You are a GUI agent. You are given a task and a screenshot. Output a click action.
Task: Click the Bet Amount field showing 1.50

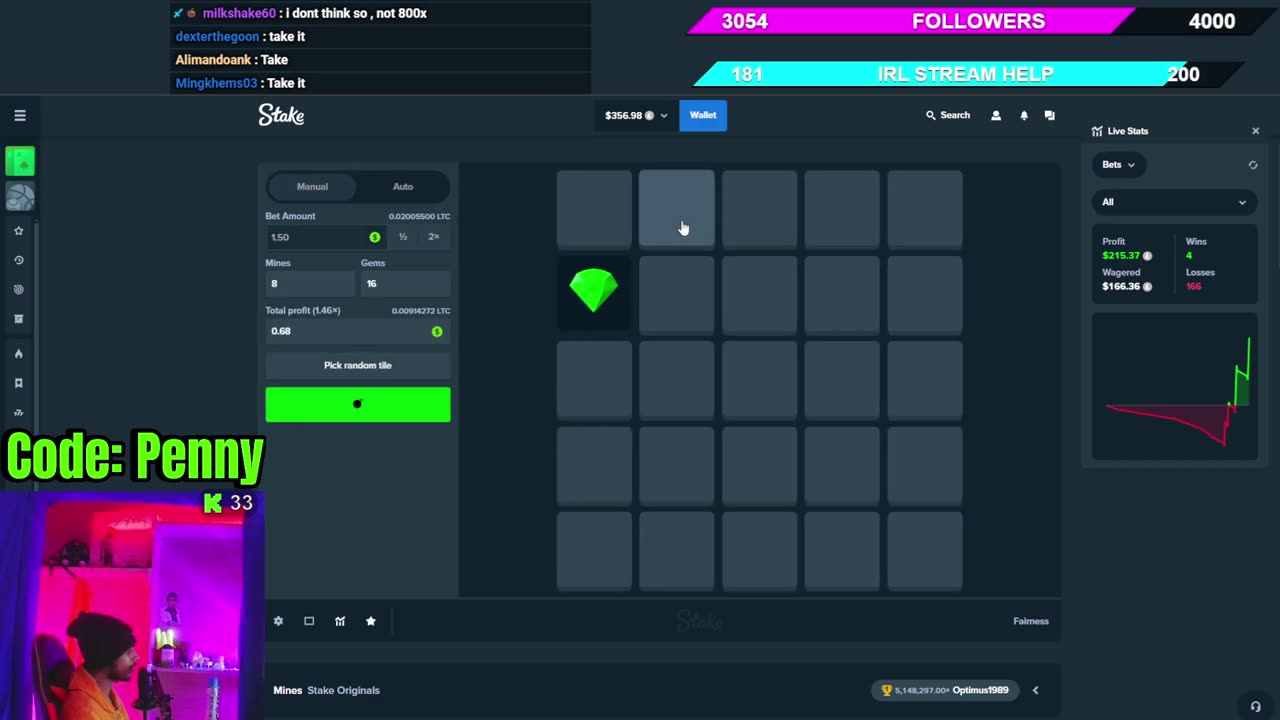coord(326,237)
